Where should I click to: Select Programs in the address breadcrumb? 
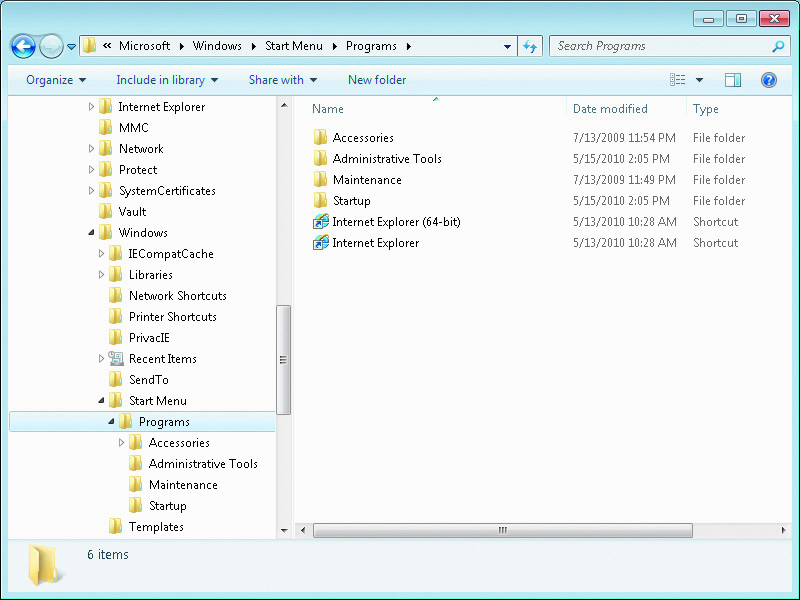tap(371, 46)
